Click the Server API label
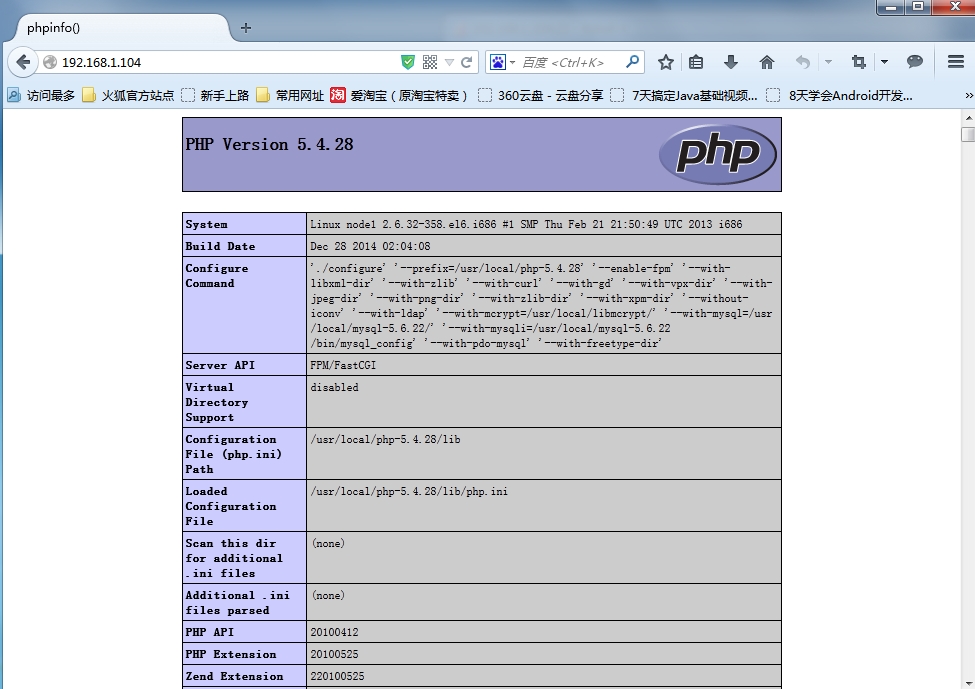 (220, 365)
